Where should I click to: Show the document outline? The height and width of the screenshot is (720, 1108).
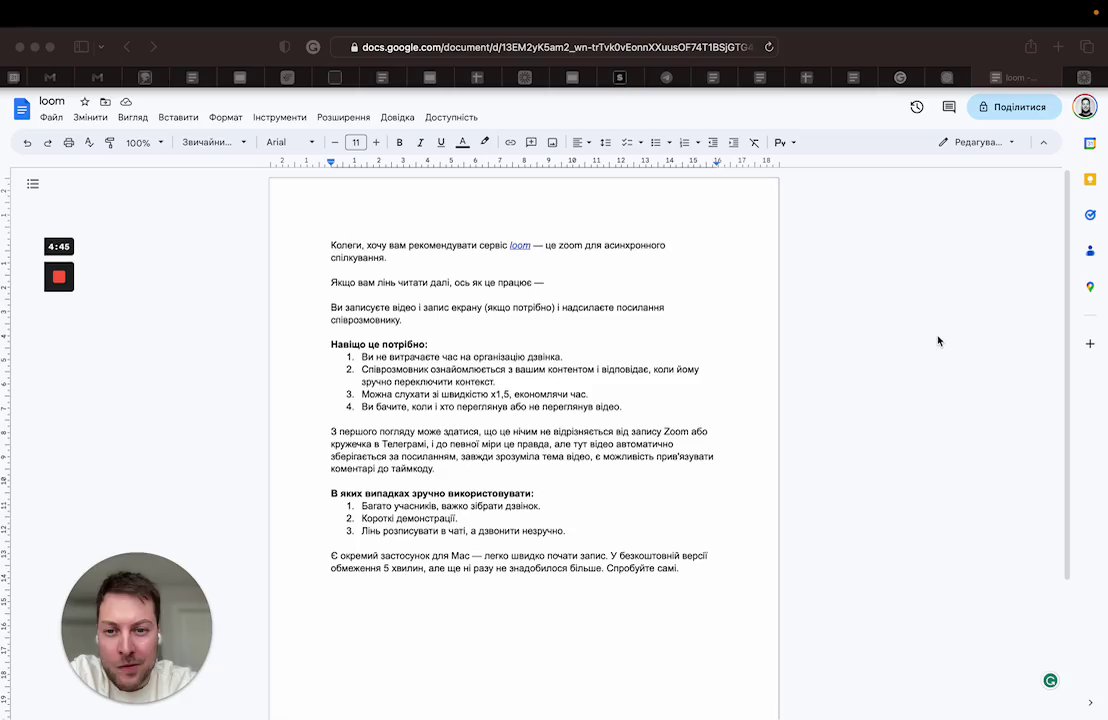tap(33, 184)
